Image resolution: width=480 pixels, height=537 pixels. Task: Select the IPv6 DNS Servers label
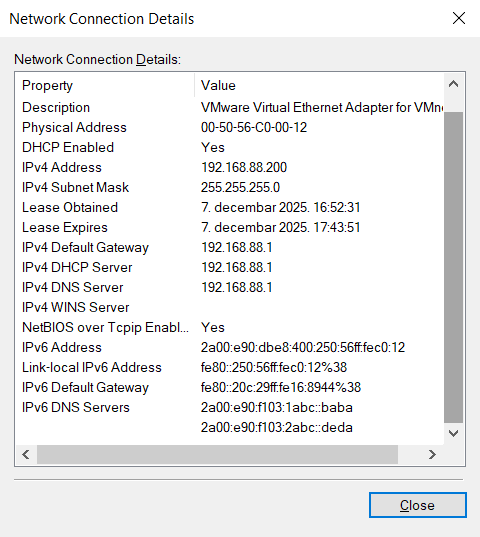click(x=76, y=408)
